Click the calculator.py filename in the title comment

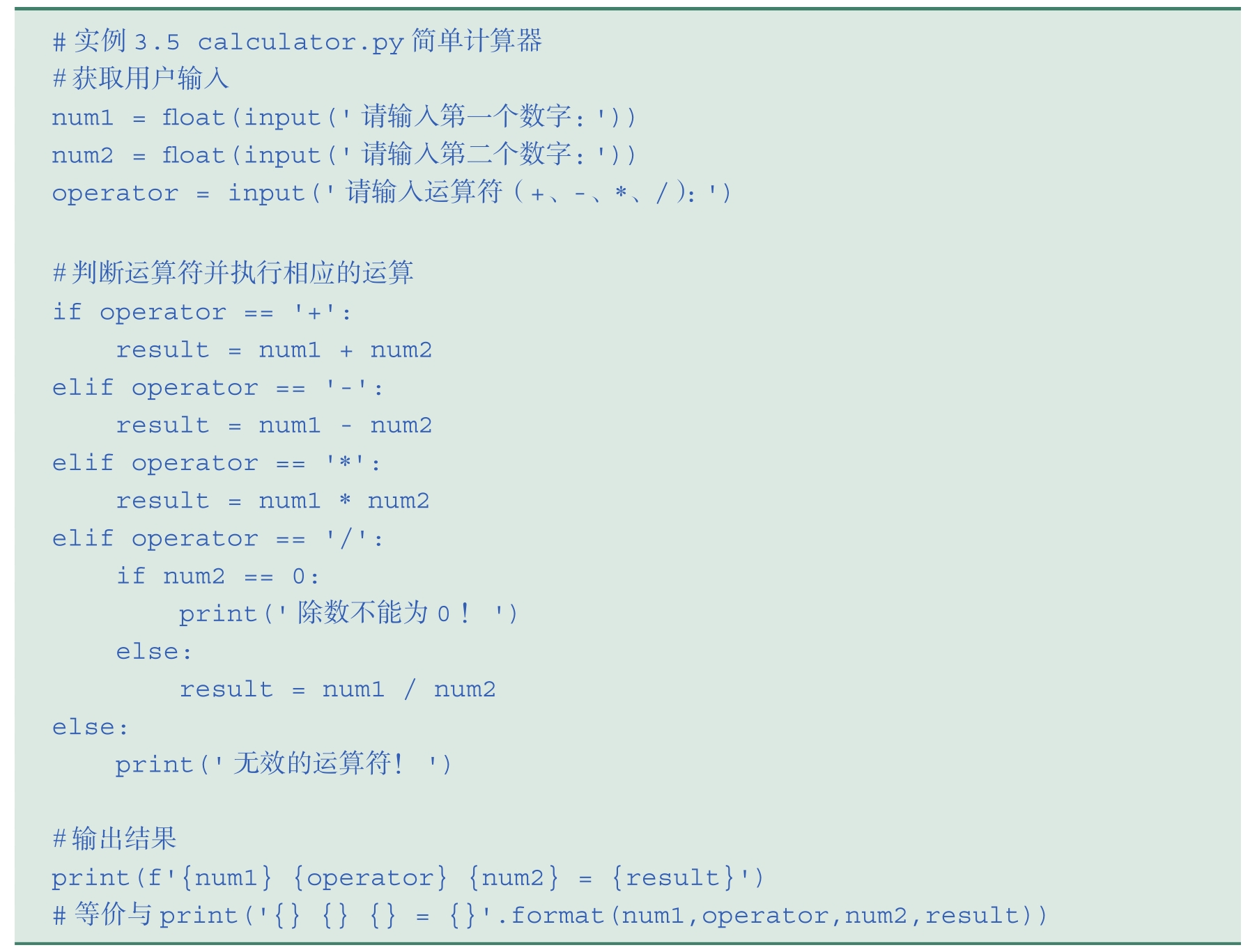pos(300,42)
